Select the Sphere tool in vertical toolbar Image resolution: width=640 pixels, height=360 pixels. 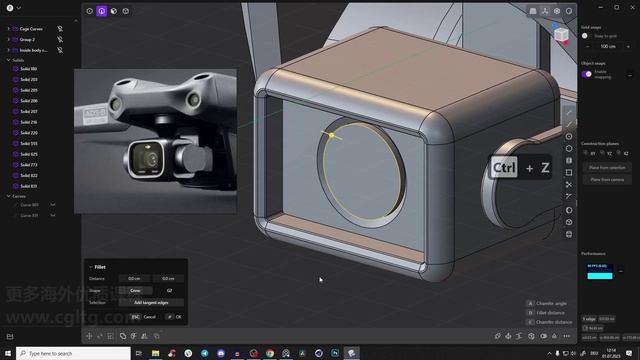(569, 210)
